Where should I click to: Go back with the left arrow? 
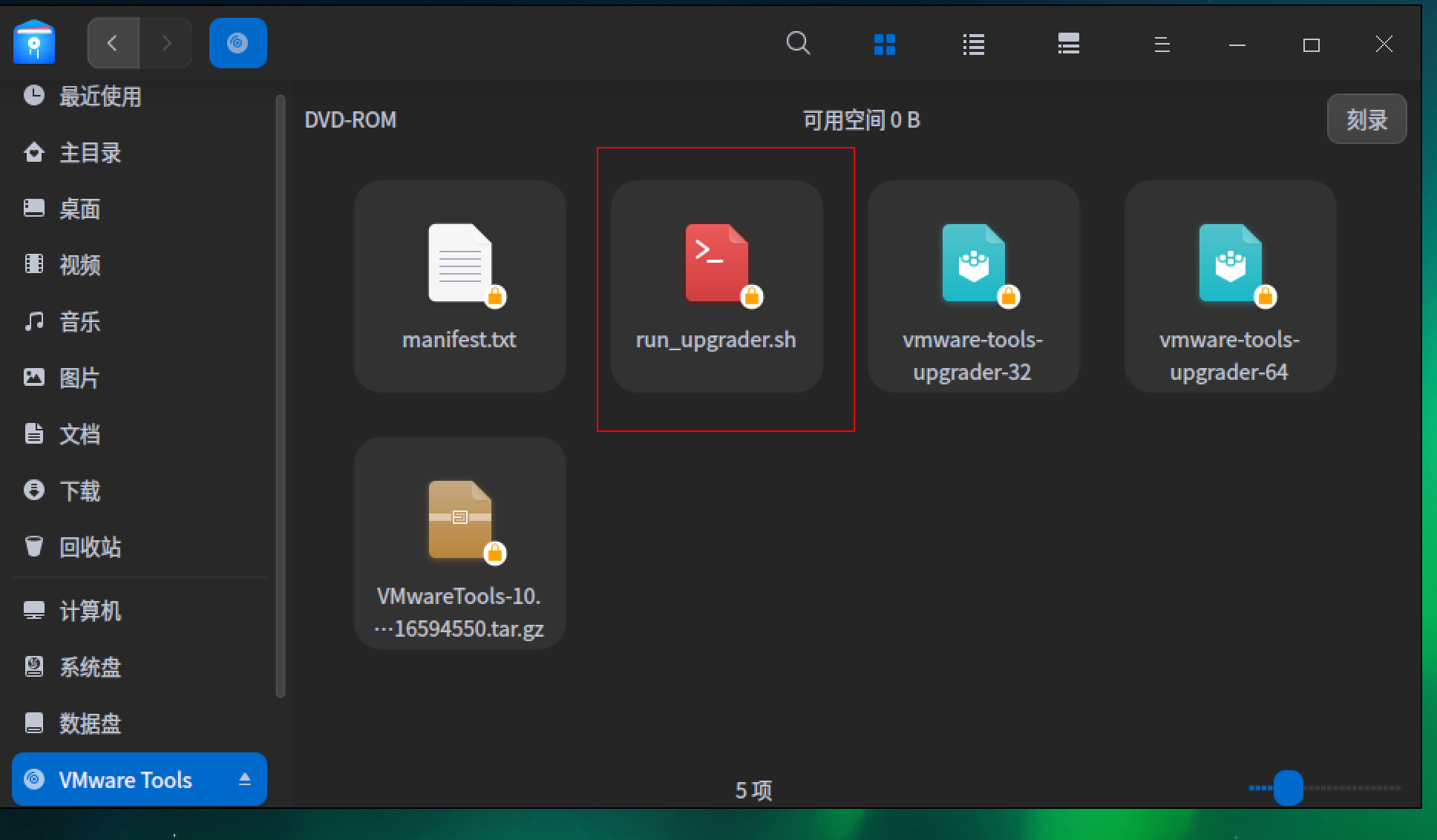coord(113,43)
